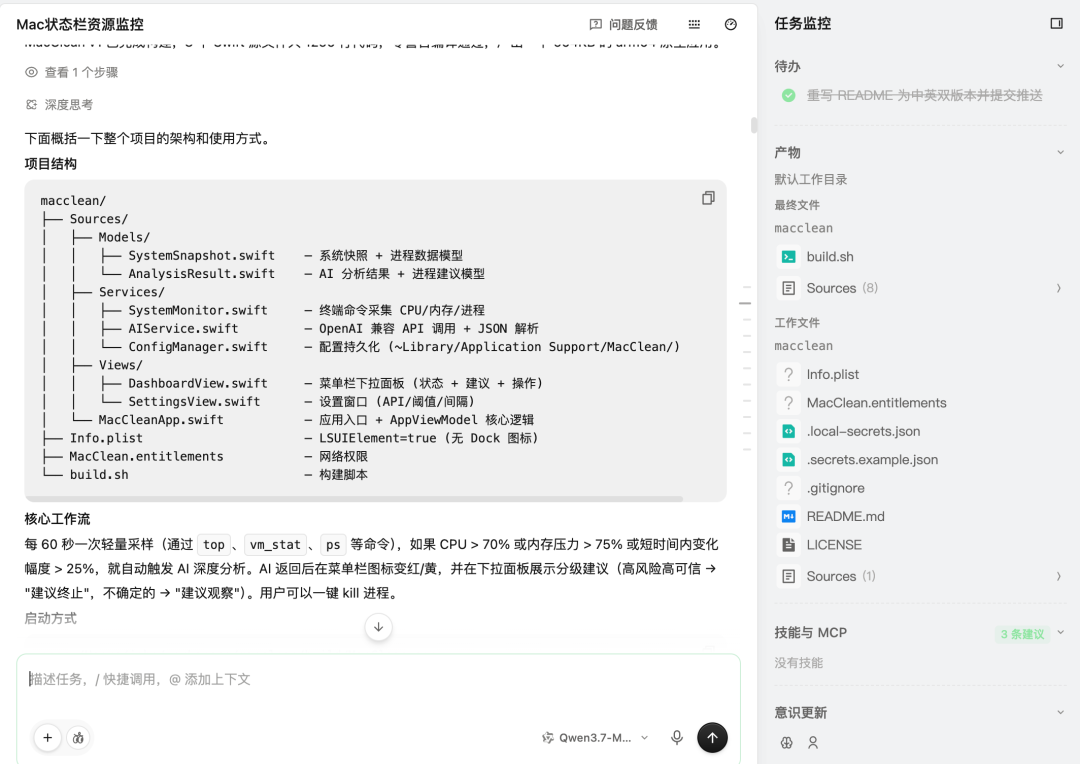Image resolution: width=1080 pixels, height=764 pixels.
Task: Open .secrets.example.json file
Action: point(872,460)
